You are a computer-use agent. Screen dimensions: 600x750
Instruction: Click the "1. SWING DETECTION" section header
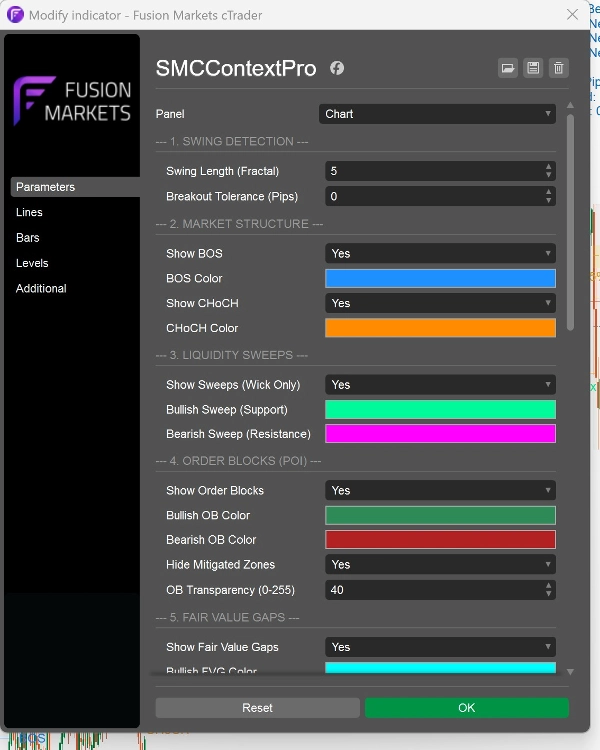pos(232,142)
